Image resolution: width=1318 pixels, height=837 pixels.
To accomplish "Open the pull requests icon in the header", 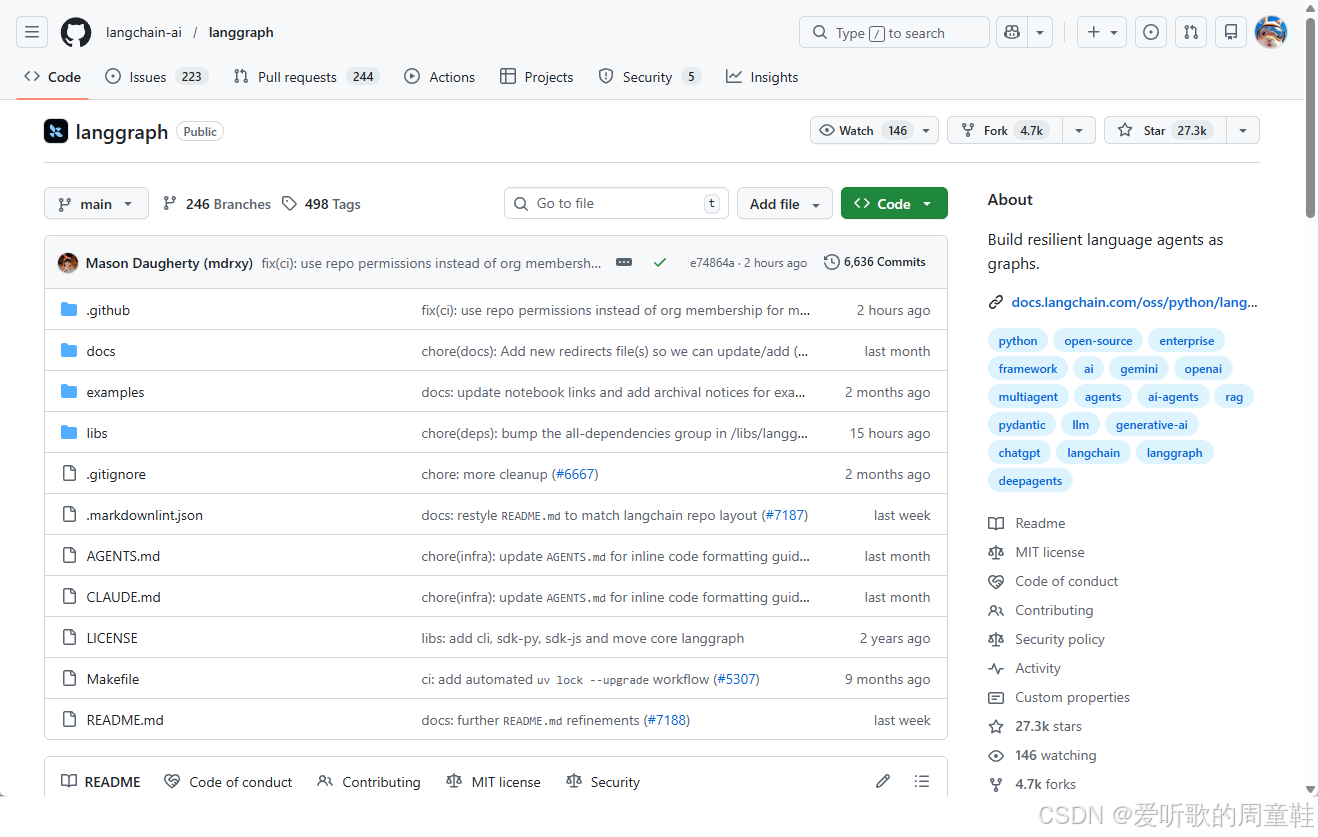I will click(1190, 32).
